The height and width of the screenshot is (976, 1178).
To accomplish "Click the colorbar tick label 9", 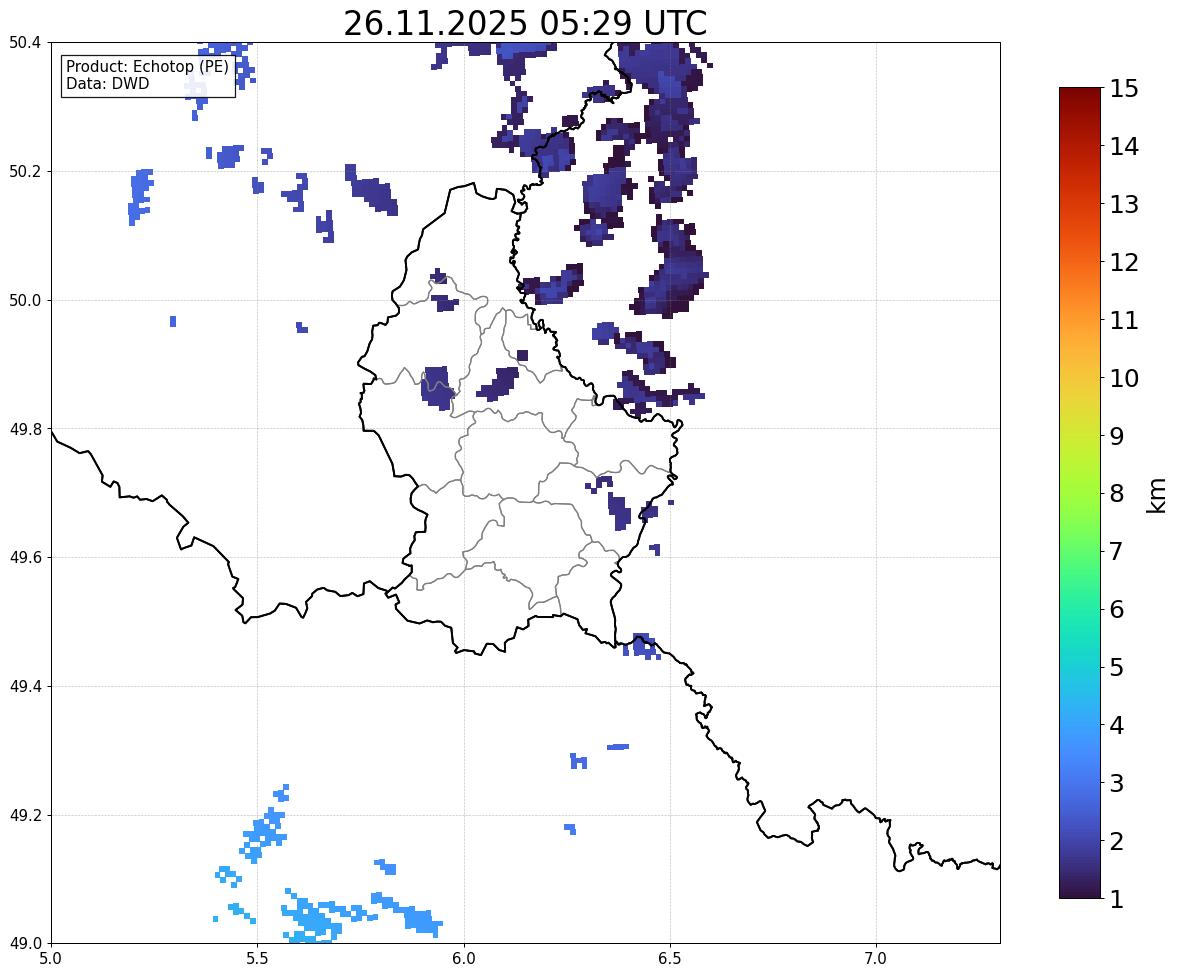I will (x=1117, y=436).
